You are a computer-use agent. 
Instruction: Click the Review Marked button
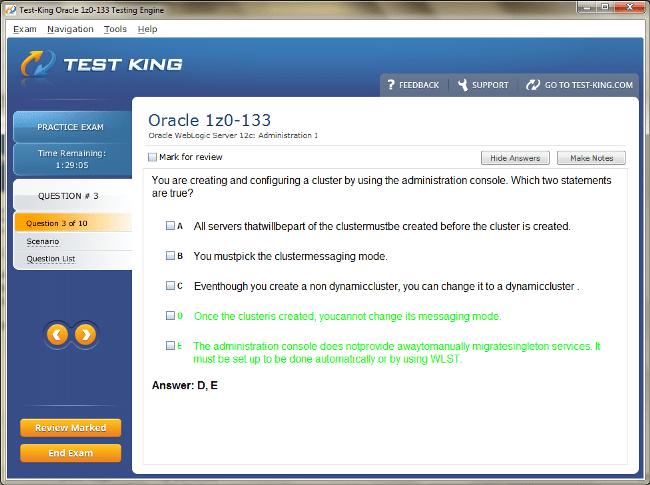click(70, 428)
